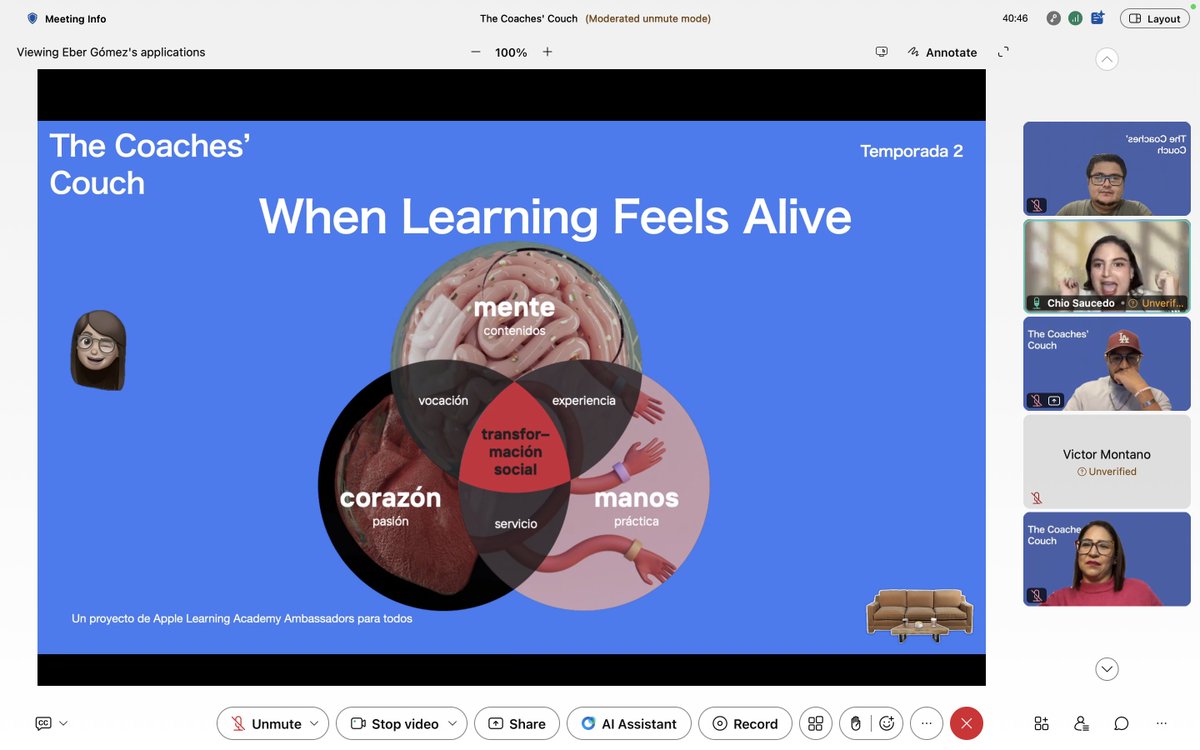Select Victor Montano's participant tile

tap(1107, 460)
